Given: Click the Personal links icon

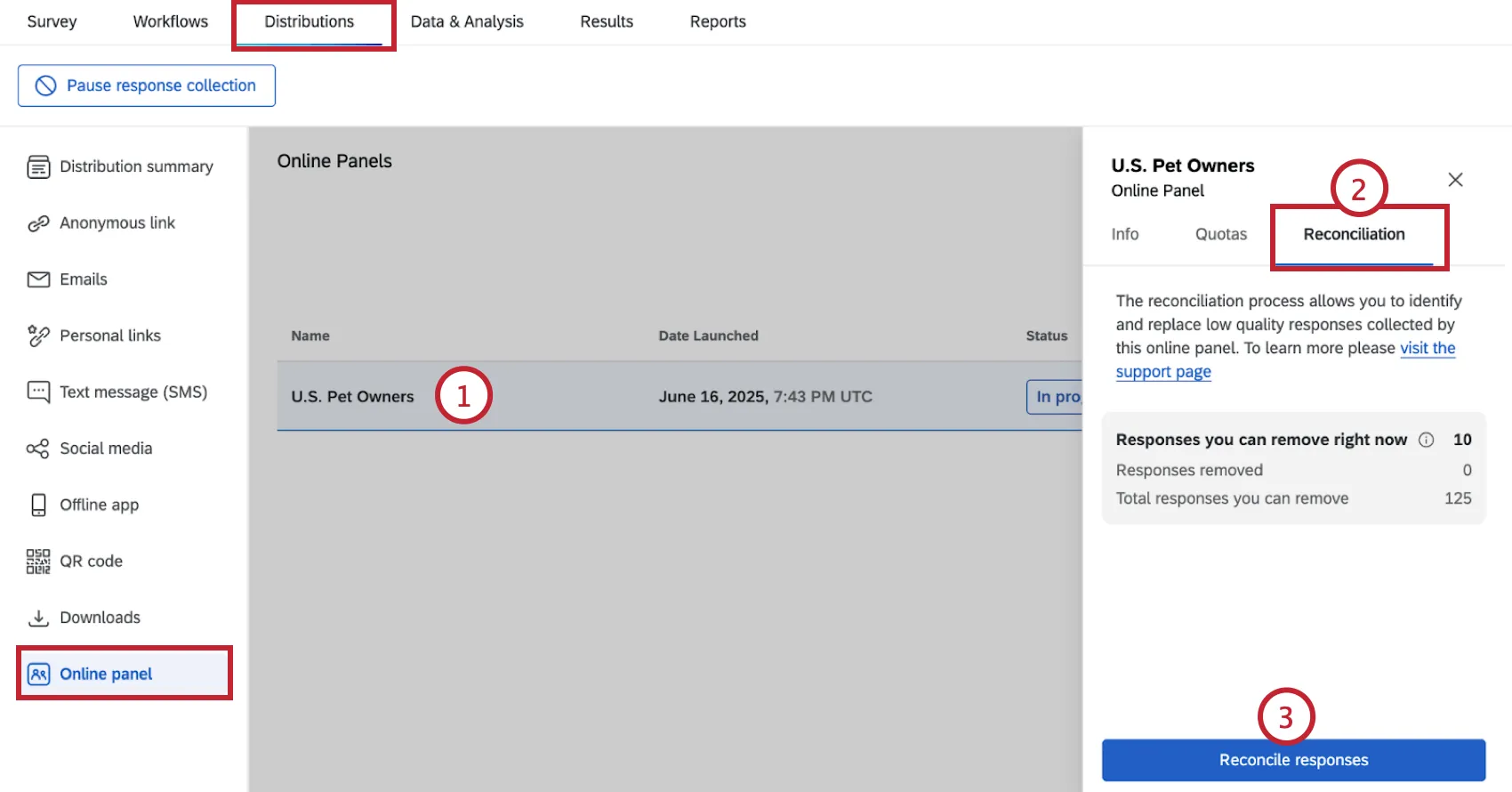Looking at the screenshot, I should [x=38, y=335].
